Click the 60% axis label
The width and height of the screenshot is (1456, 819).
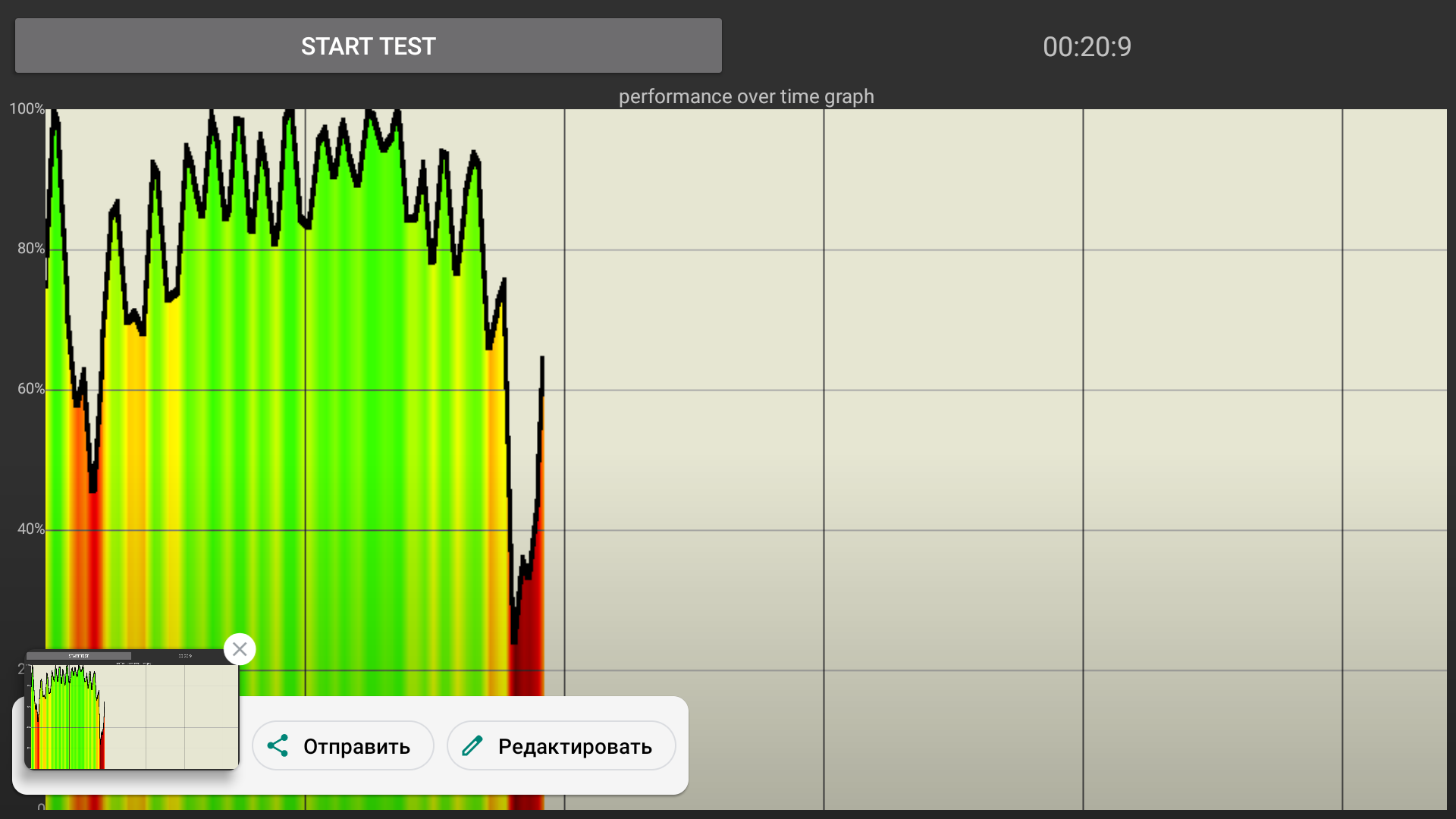pyautogui.click(x=31, y=389)
